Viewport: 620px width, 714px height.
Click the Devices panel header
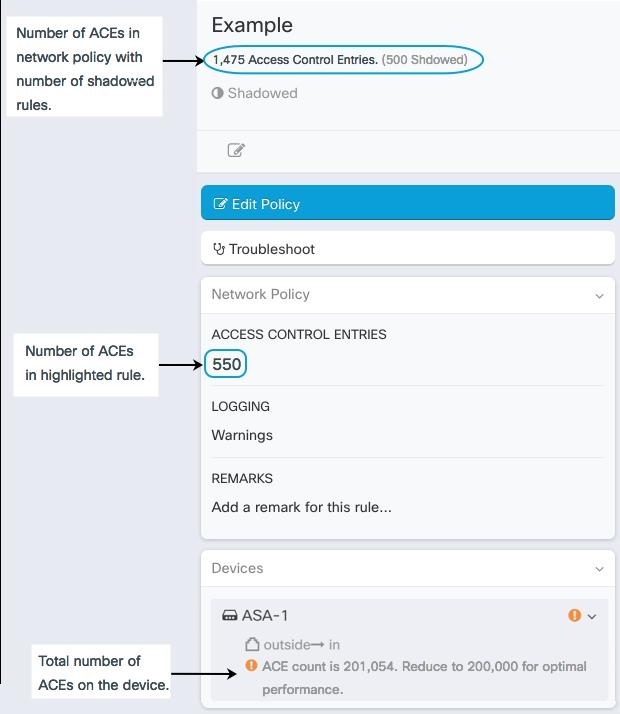point(238,568)
